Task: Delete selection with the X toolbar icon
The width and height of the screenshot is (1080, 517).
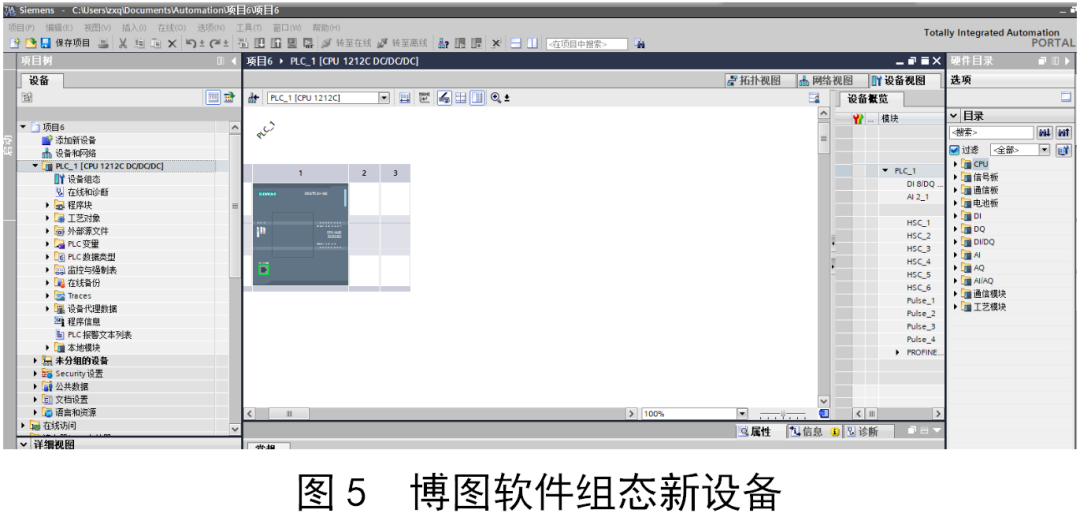Action: (x=172, y=43)
